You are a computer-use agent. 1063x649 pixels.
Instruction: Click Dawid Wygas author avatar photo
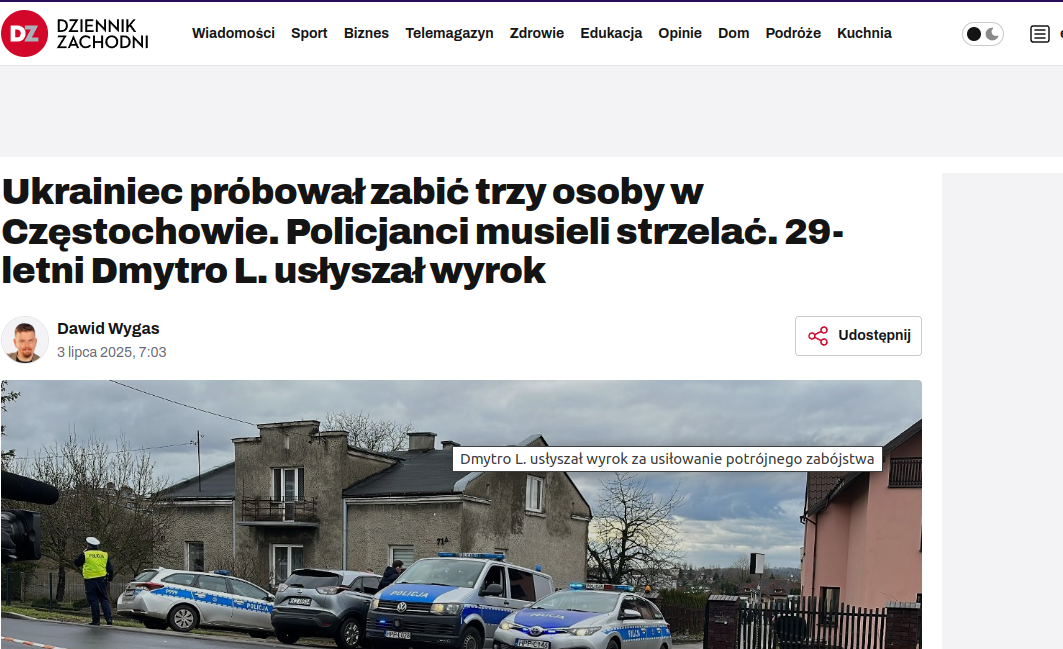coord(25,340)
